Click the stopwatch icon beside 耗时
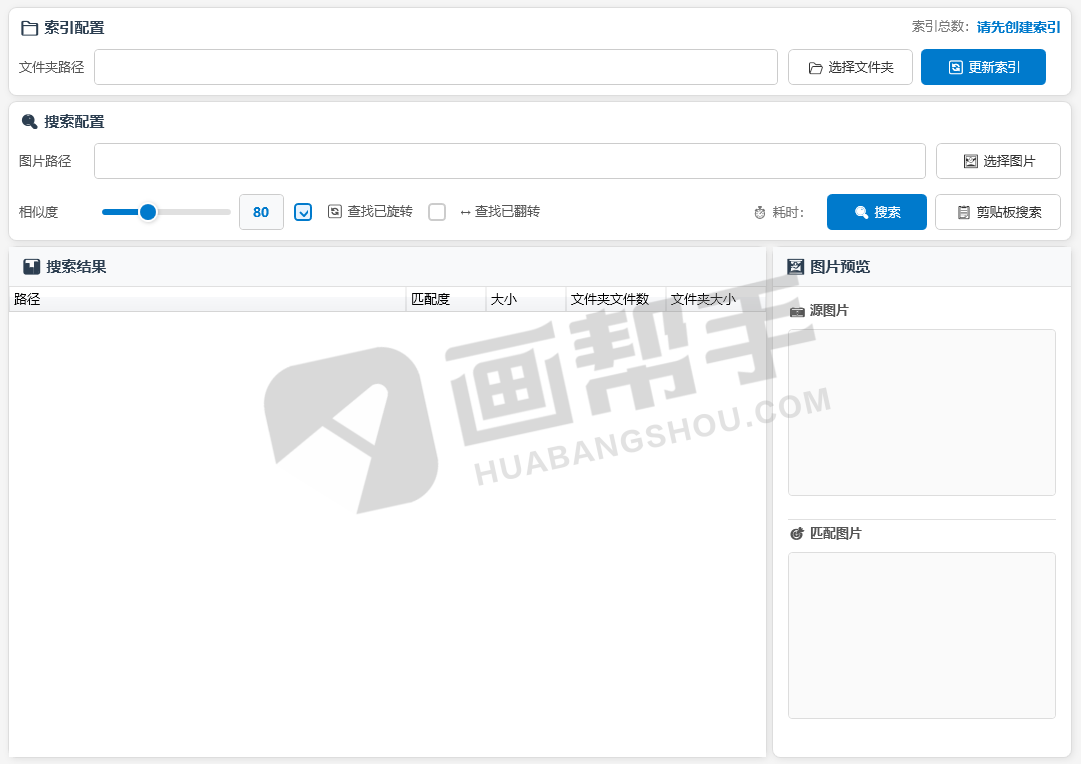This screenshot has height=764, width=1081. click(760, 212)
